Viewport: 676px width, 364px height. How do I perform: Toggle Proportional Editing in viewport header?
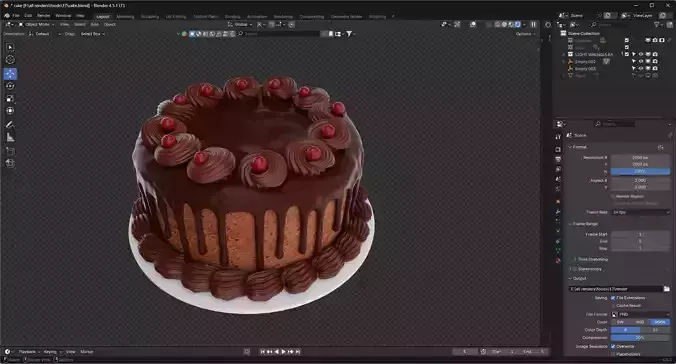pos(291,25)
